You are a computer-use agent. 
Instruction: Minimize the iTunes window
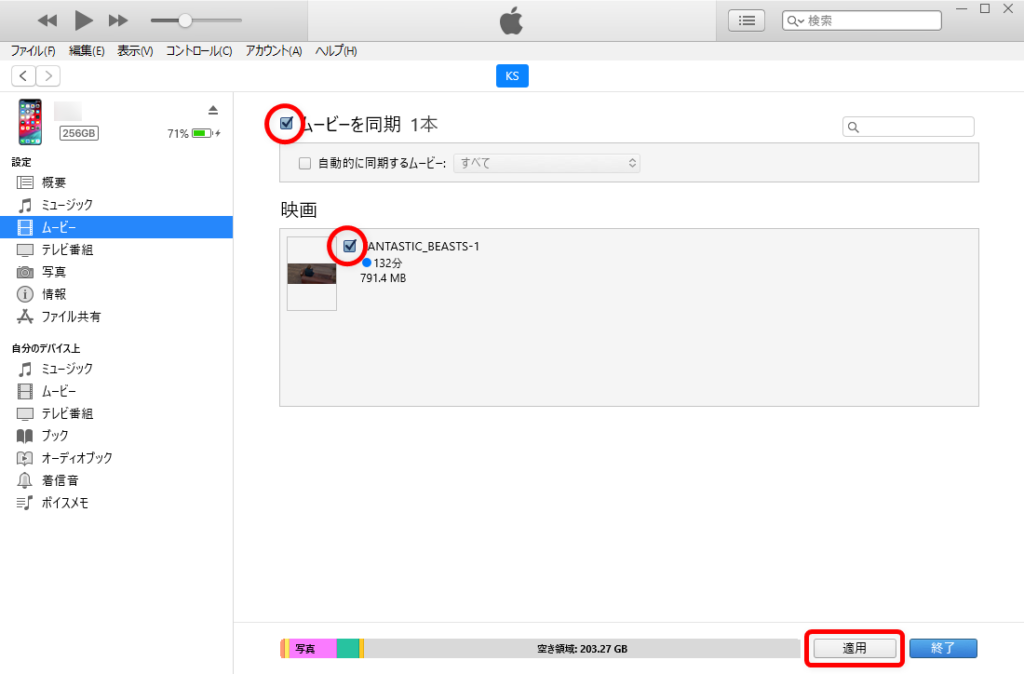(x=961, y=8)
